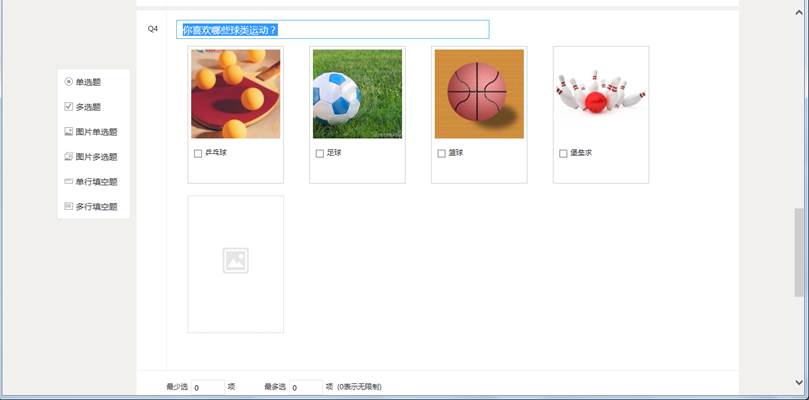This screenshot has width=809, height=400.
Task: Add a 多选题 question type
Action: point(83,107)
